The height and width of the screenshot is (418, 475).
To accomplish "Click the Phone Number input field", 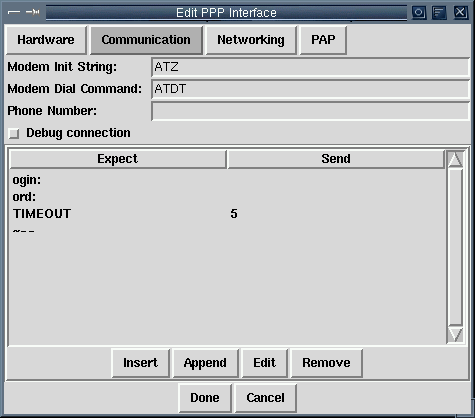I will (310, 111).
